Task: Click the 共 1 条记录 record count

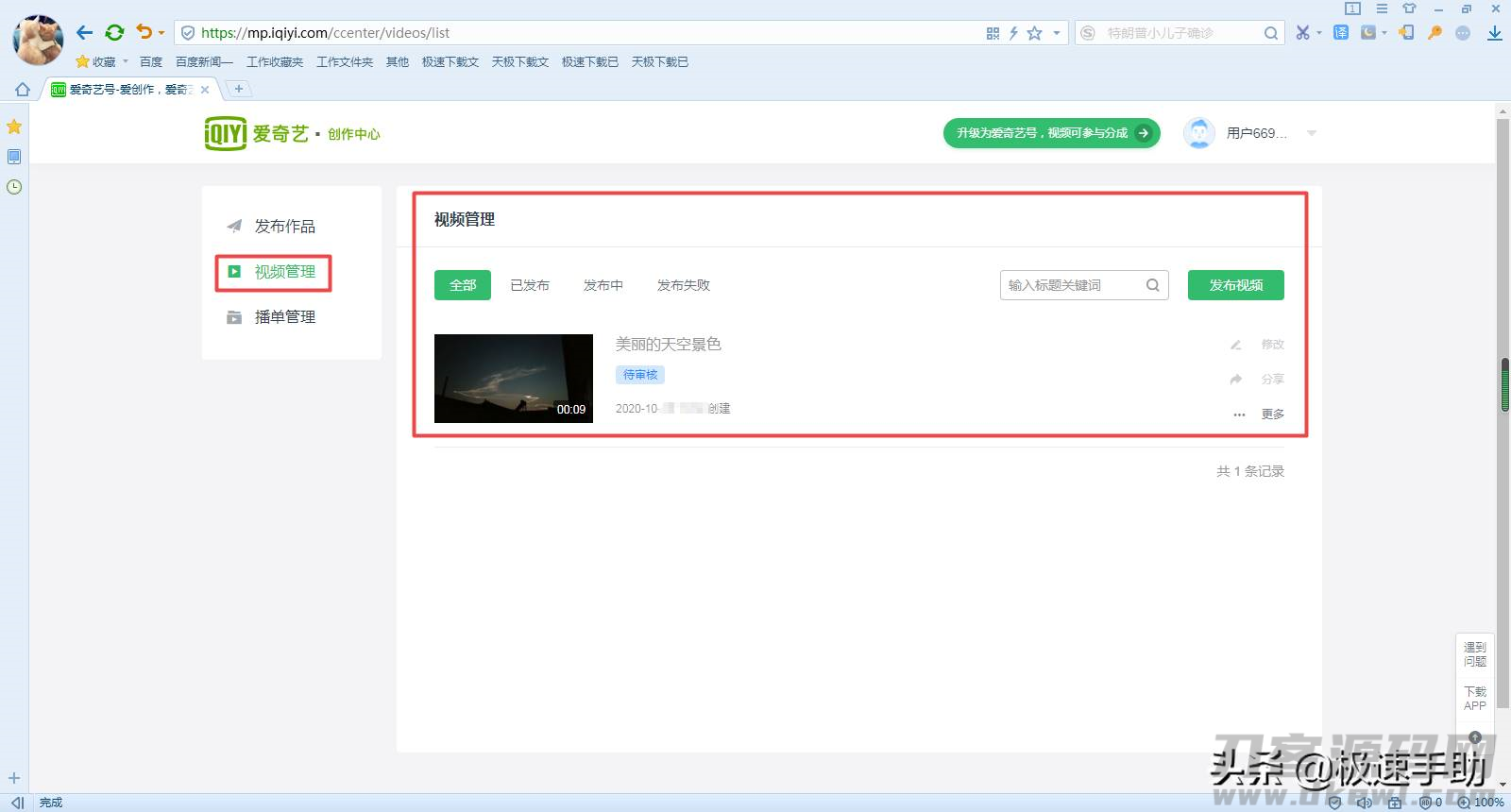Action: (x=1250, y=471)
